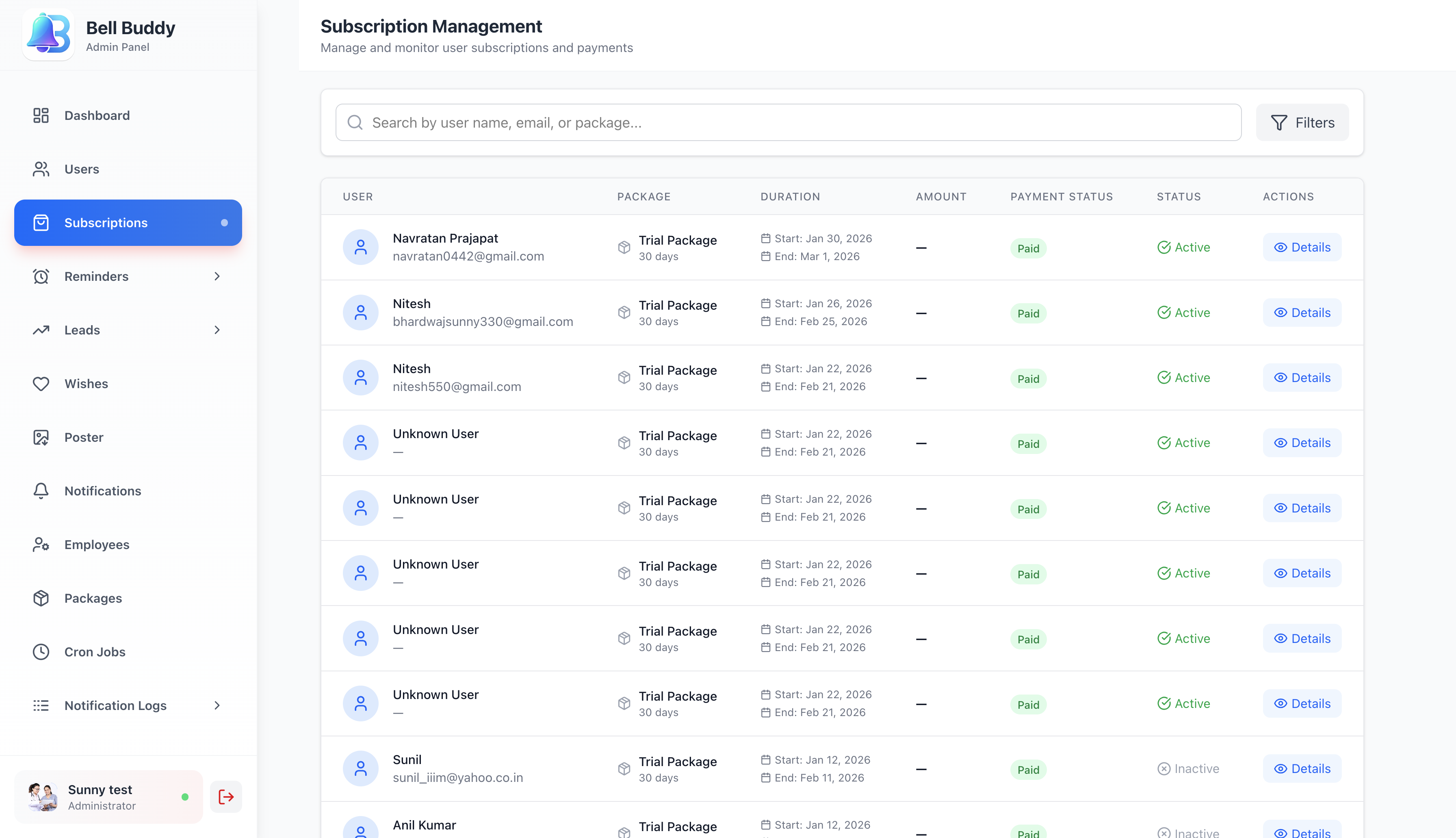Select the Dashboard grid icon
Viewport: 1456px width, 838px height.
coord(41,115)
